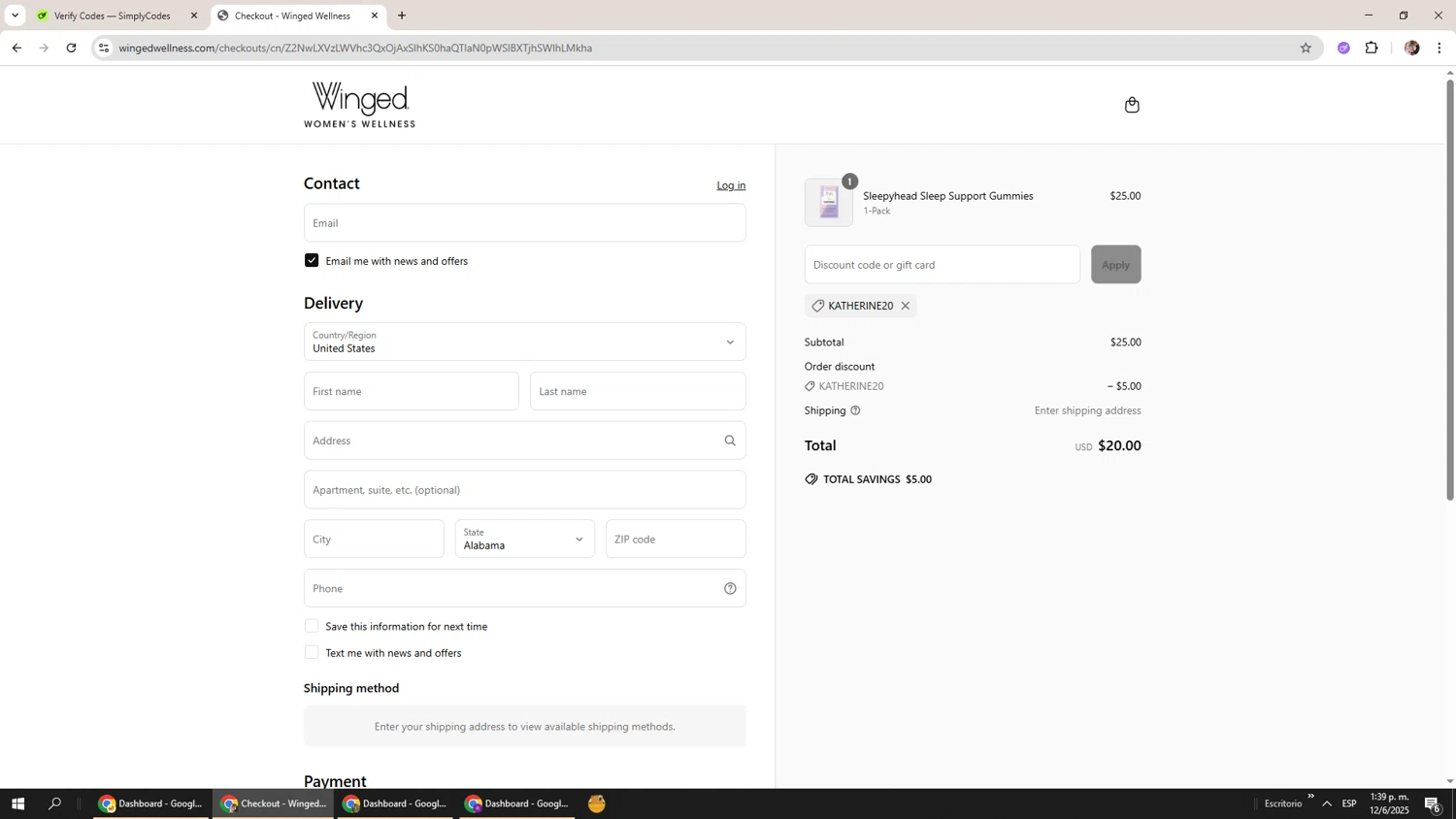Click the Enter shipping address text
The image size is (1456, 819).
[1088, 410]
